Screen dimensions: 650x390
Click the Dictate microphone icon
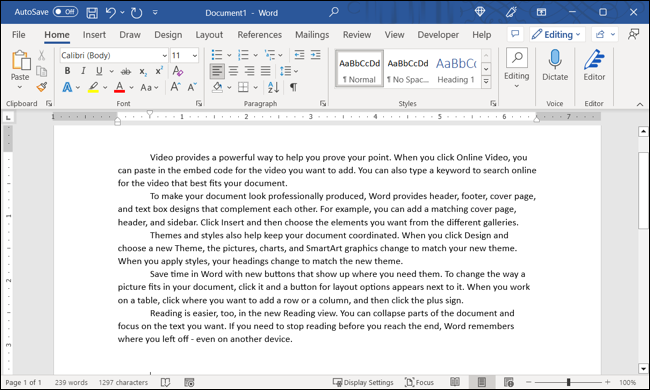[x=555, y=59]
